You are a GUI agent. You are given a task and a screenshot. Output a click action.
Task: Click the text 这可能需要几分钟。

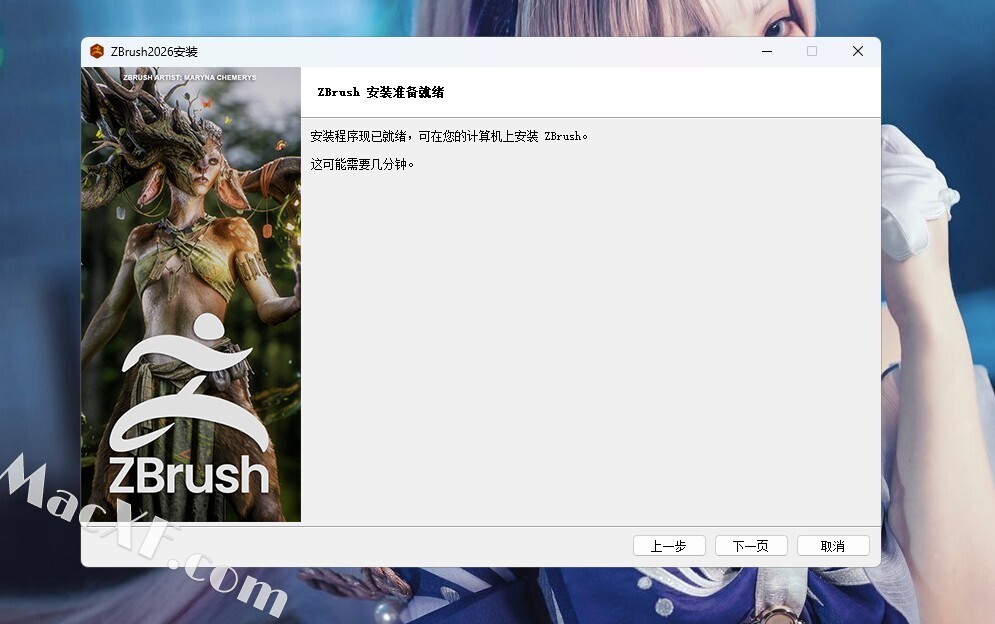[x=362, y=164]
